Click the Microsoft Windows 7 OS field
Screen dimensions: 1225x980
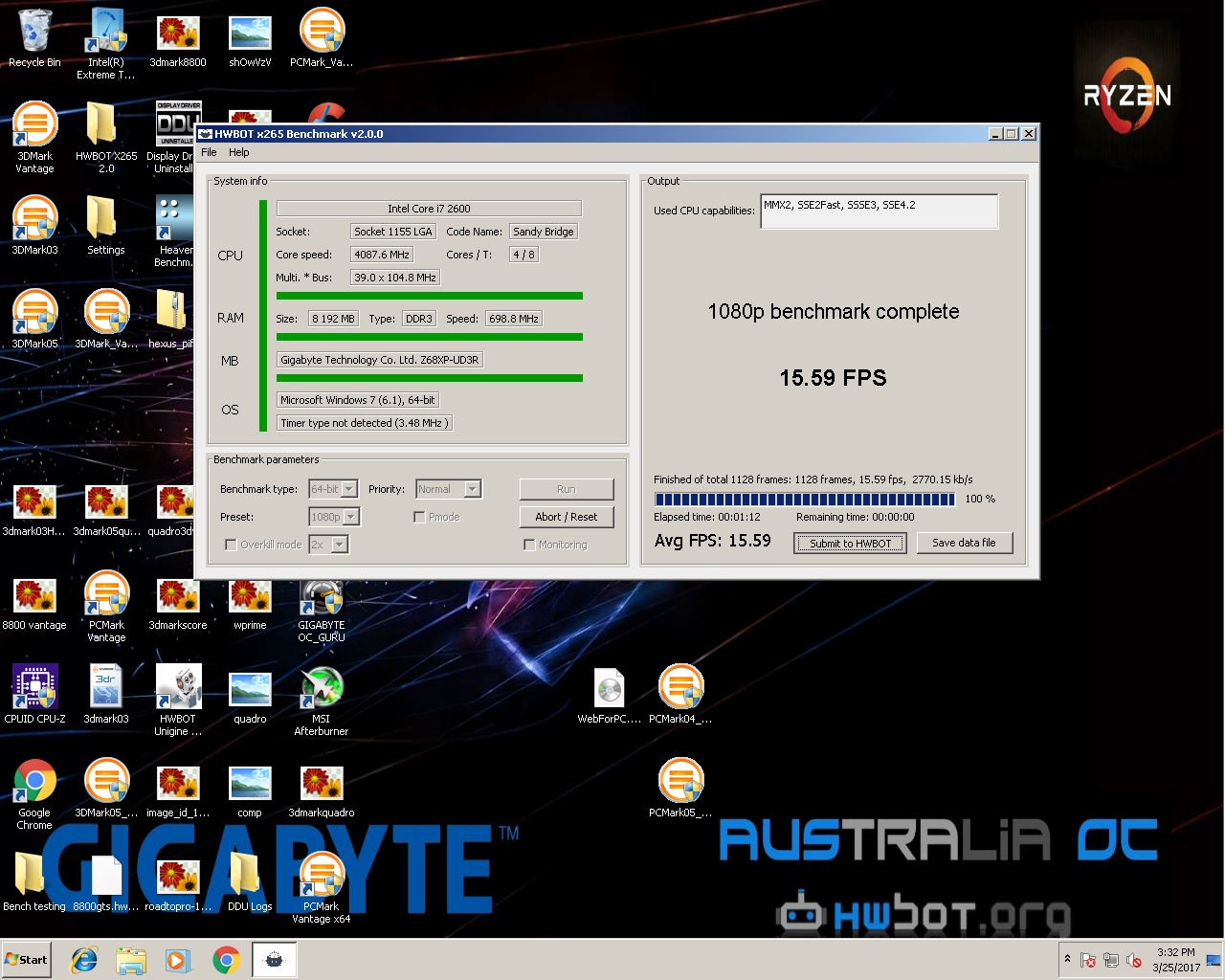(358, 400)
